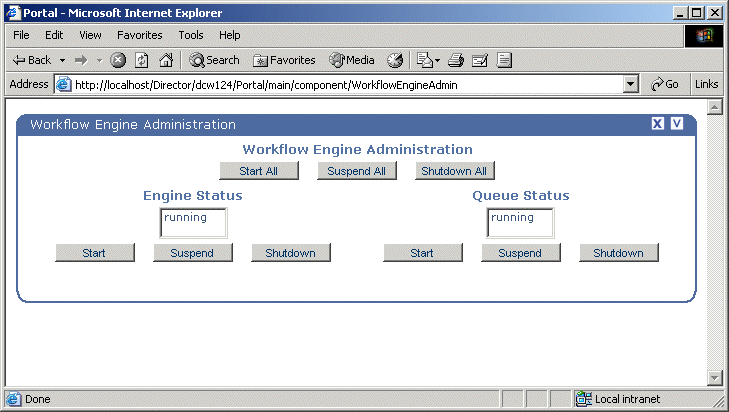Click Start under Queue Status

click(x=423, y=253)
